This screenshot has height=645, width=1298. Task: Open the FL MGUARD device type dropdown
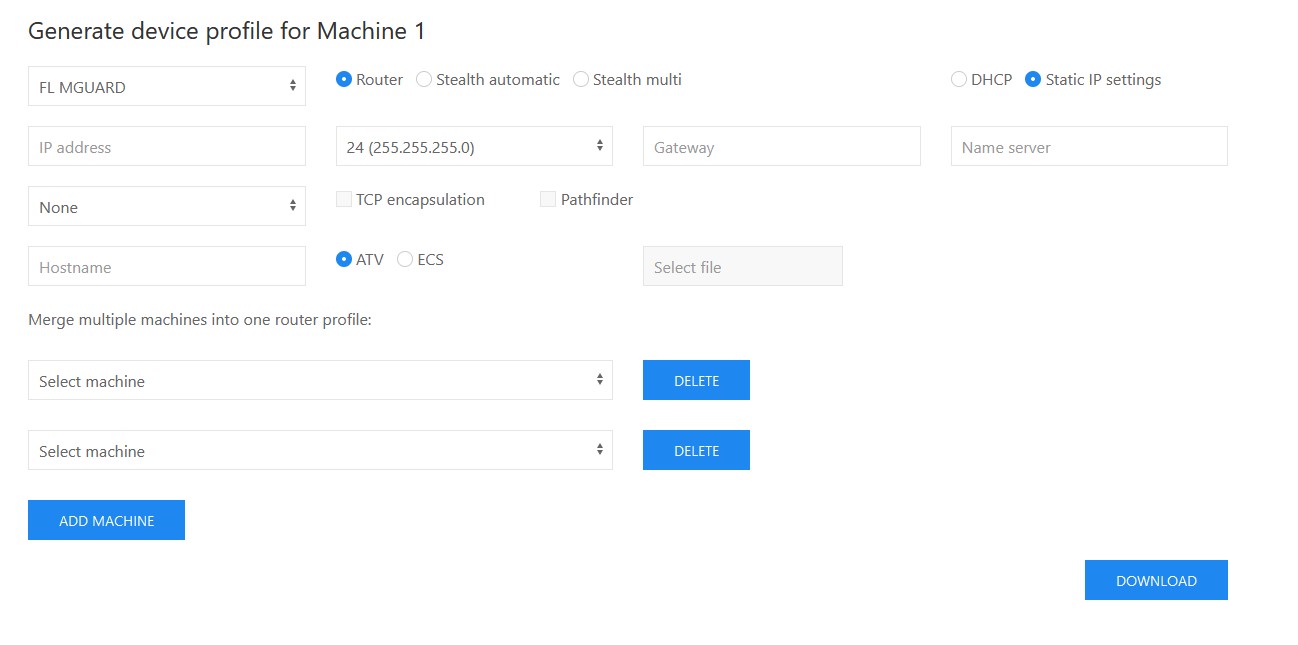[x=166, y=87]
